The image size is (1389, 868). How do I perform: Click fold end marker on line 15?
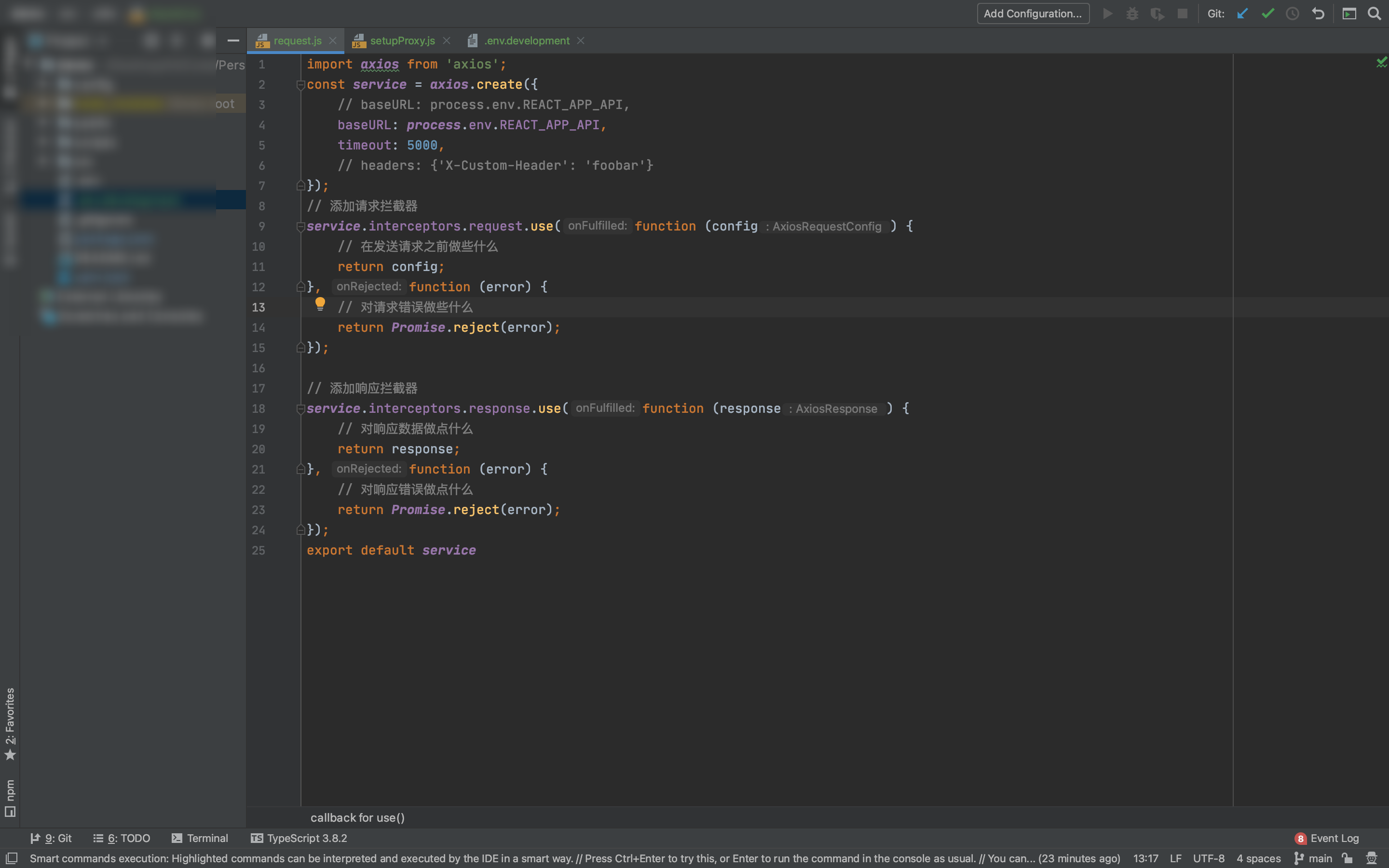point(300,347)
